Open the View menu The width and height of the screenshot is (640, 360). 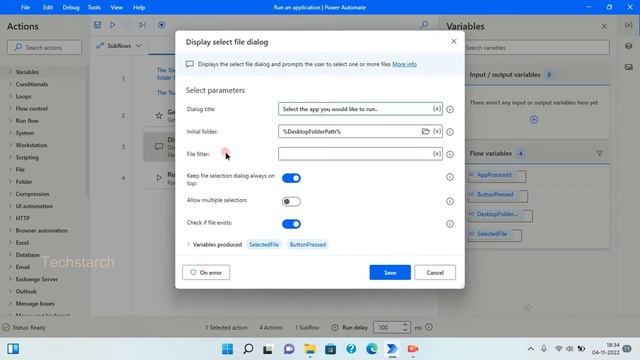click(116, 7)
